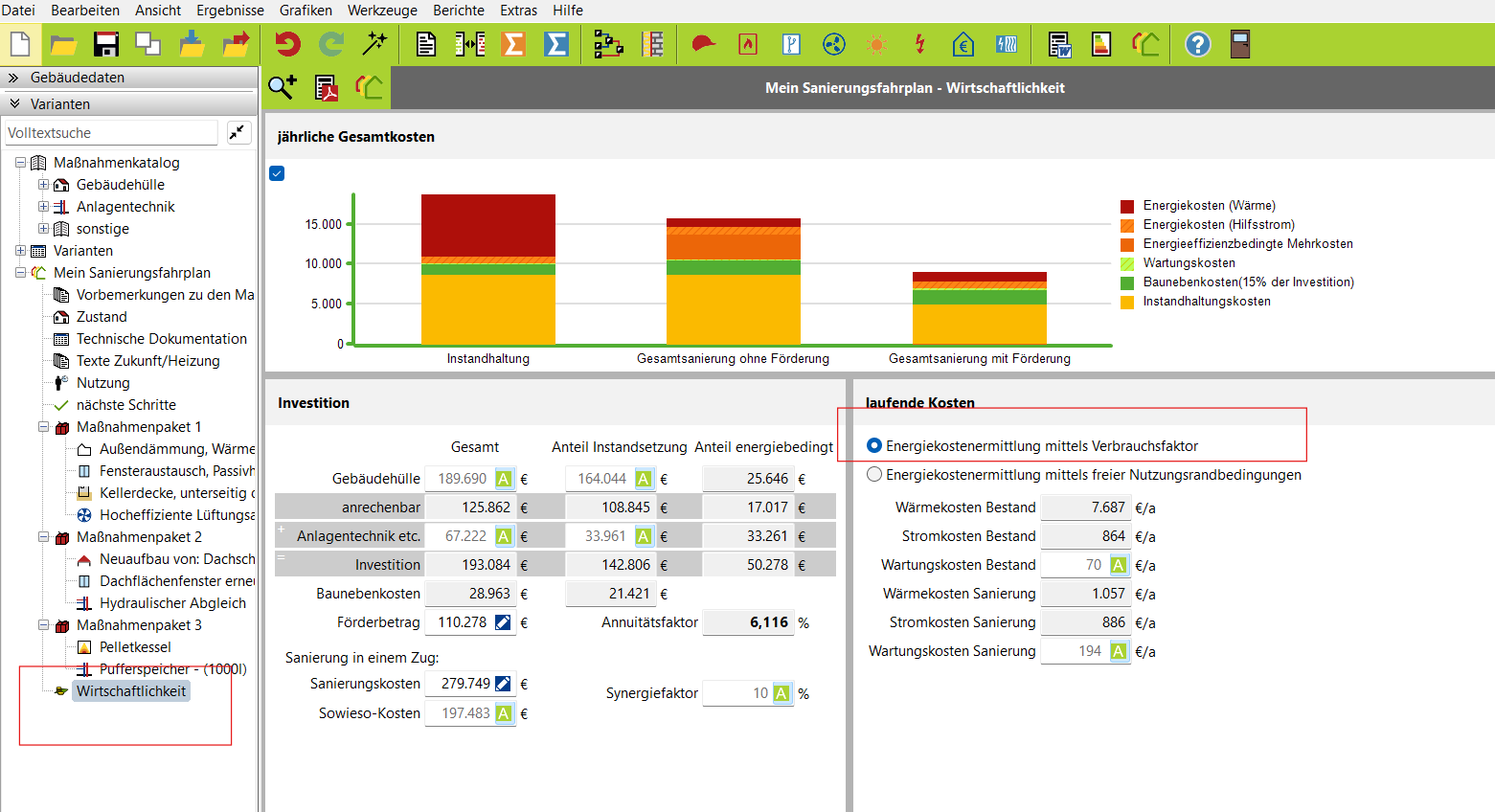Select Pelletkessel in the tree

135,647
